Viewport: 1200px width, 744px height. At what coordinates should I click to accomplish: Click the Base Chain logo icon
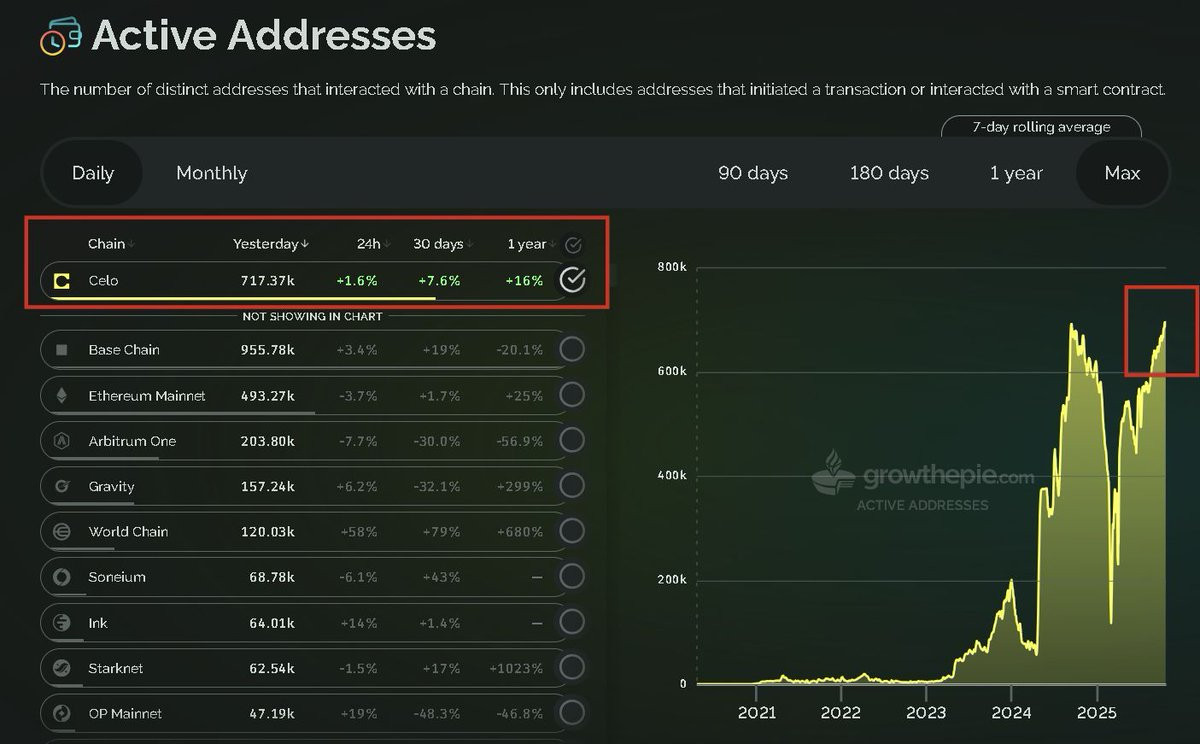click(x=62, y=350)
